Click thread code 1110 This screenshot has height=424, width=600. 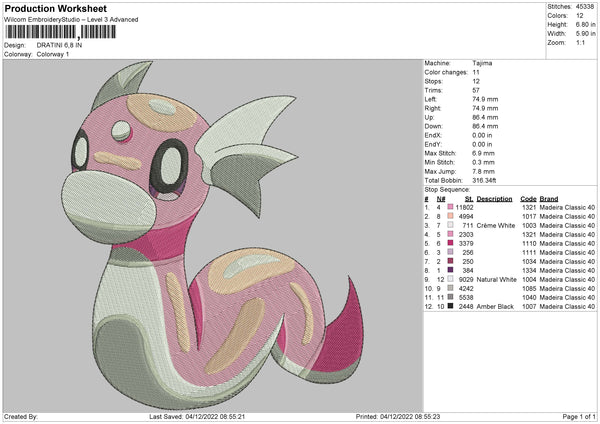tap(529, 243)
